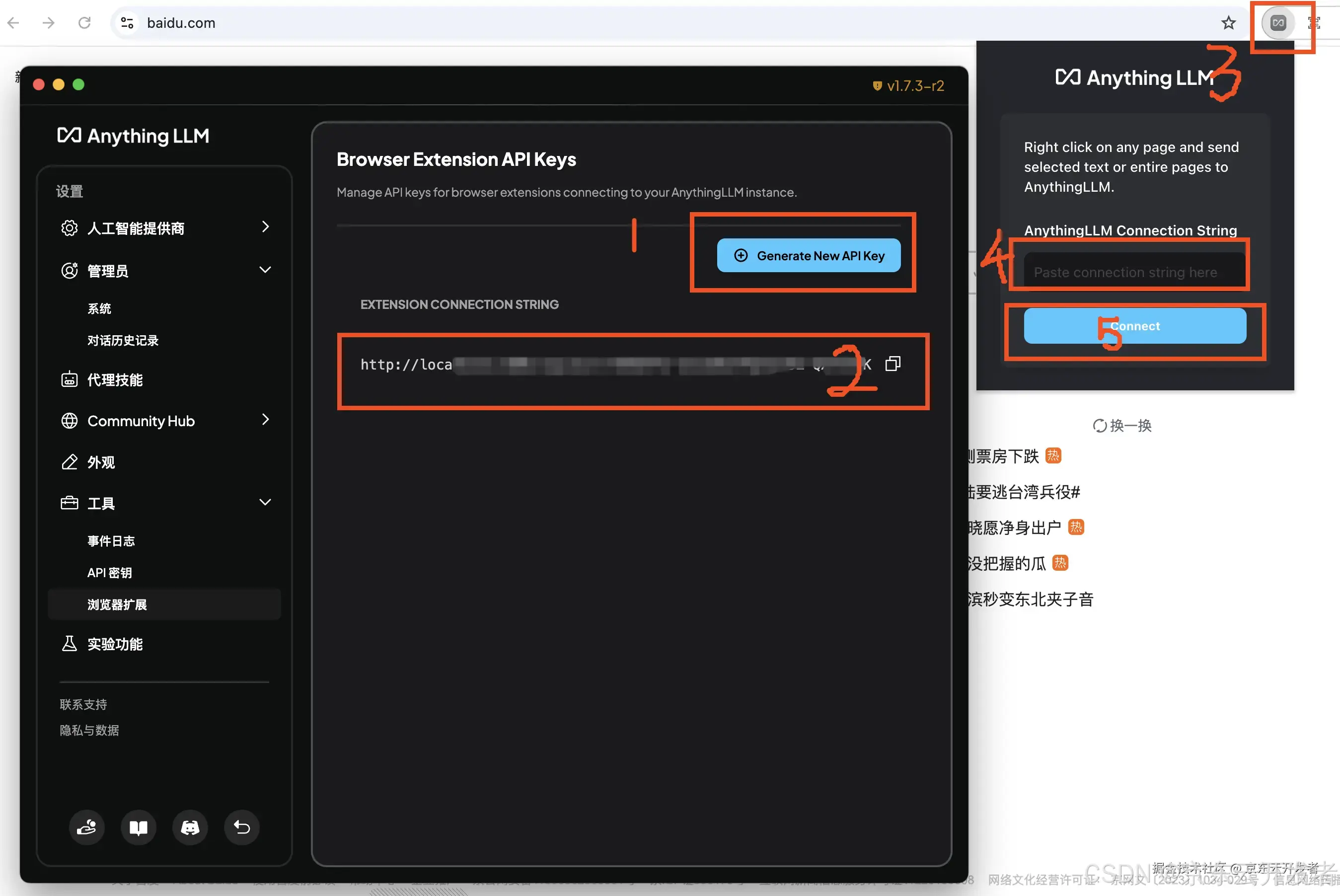Click the globe icon beside Community Hub
Screen dimensions: 1340x896
(x=69, y=421)
